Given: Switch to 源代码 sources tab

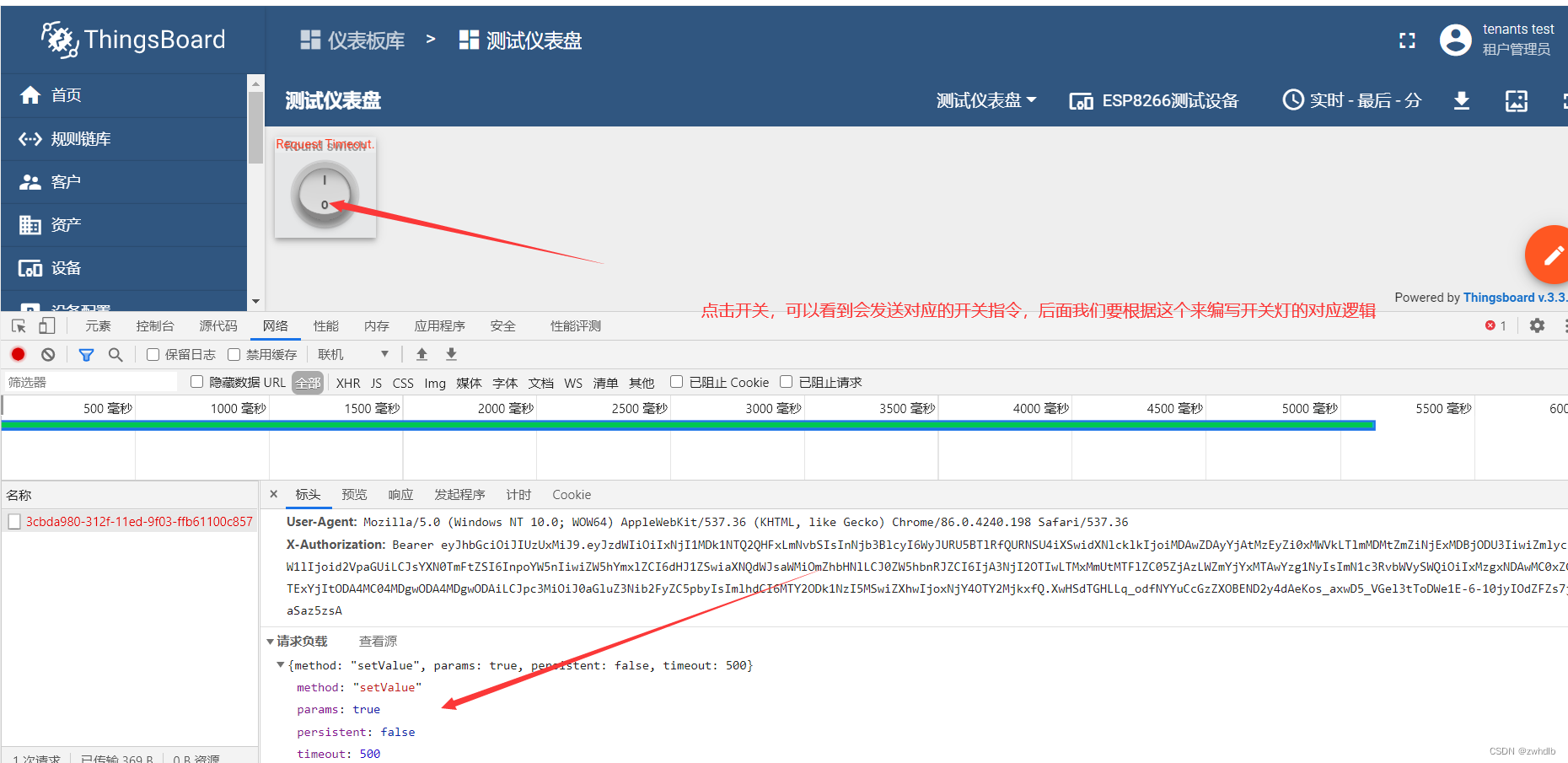Looking at the screenshot, I should click(x=218, y=326).
